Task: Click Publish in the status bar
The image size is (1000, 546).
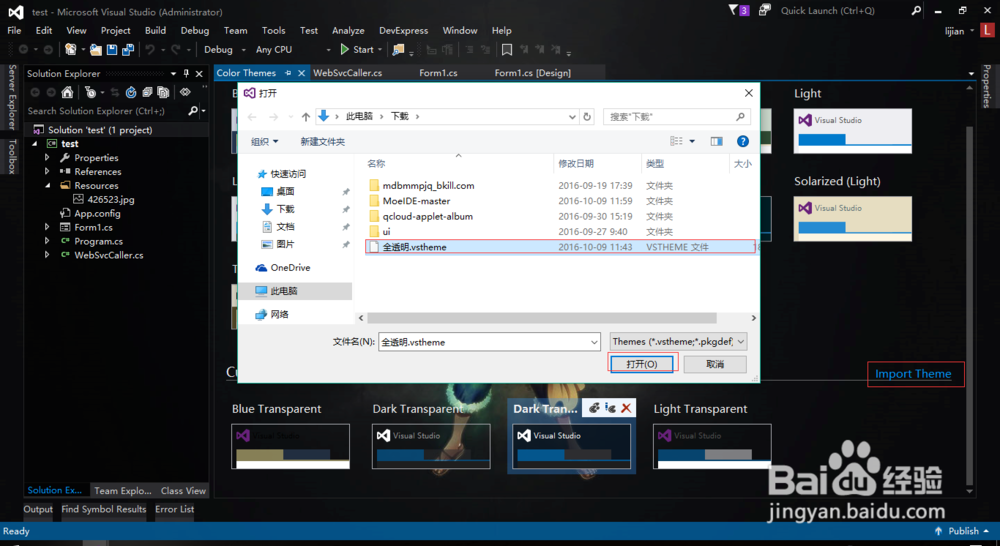Action: click(x=963, y=531)
